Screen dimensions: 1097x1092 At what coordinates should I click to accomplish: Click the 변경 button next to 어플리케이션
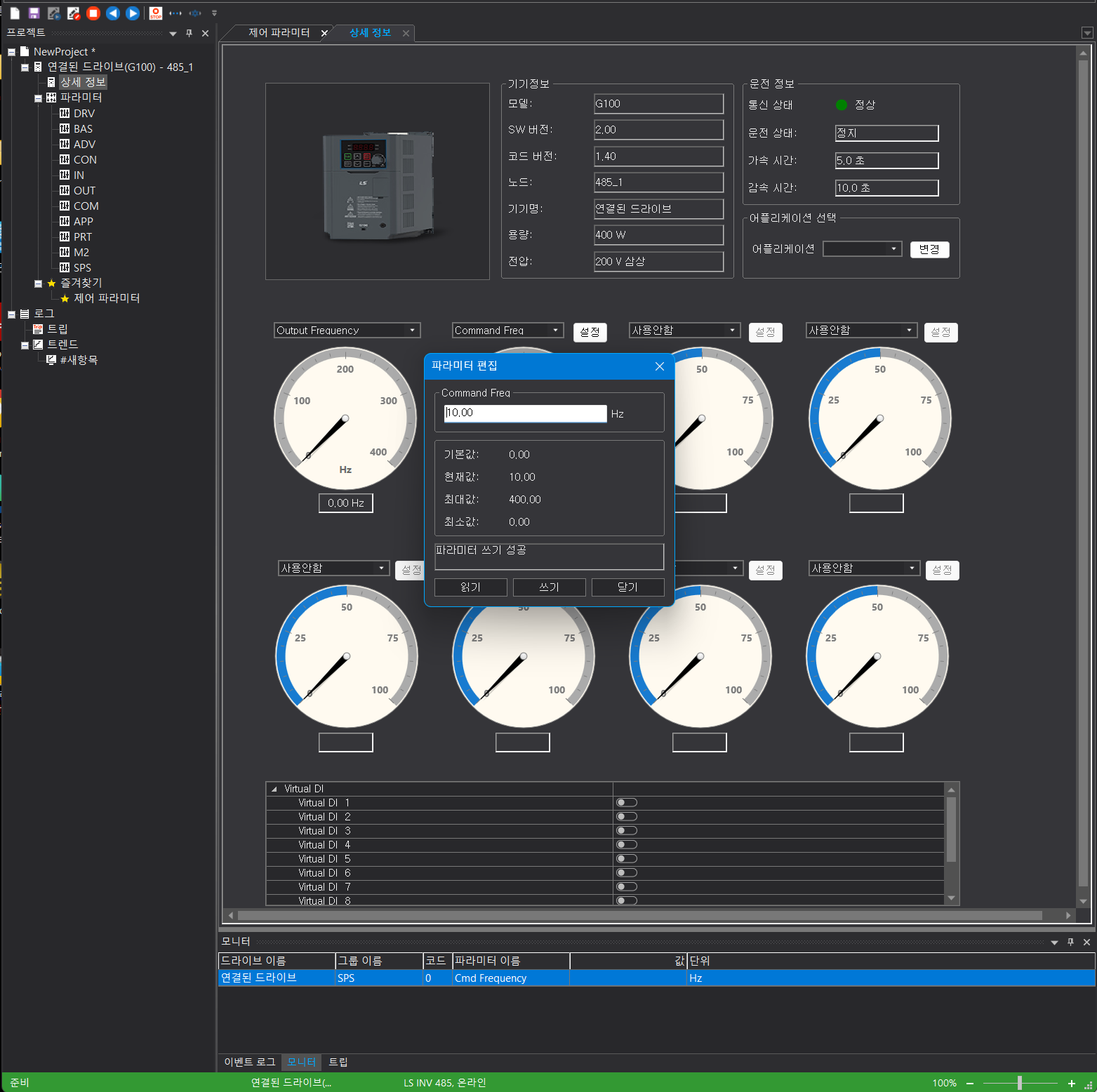coord(929,249)
